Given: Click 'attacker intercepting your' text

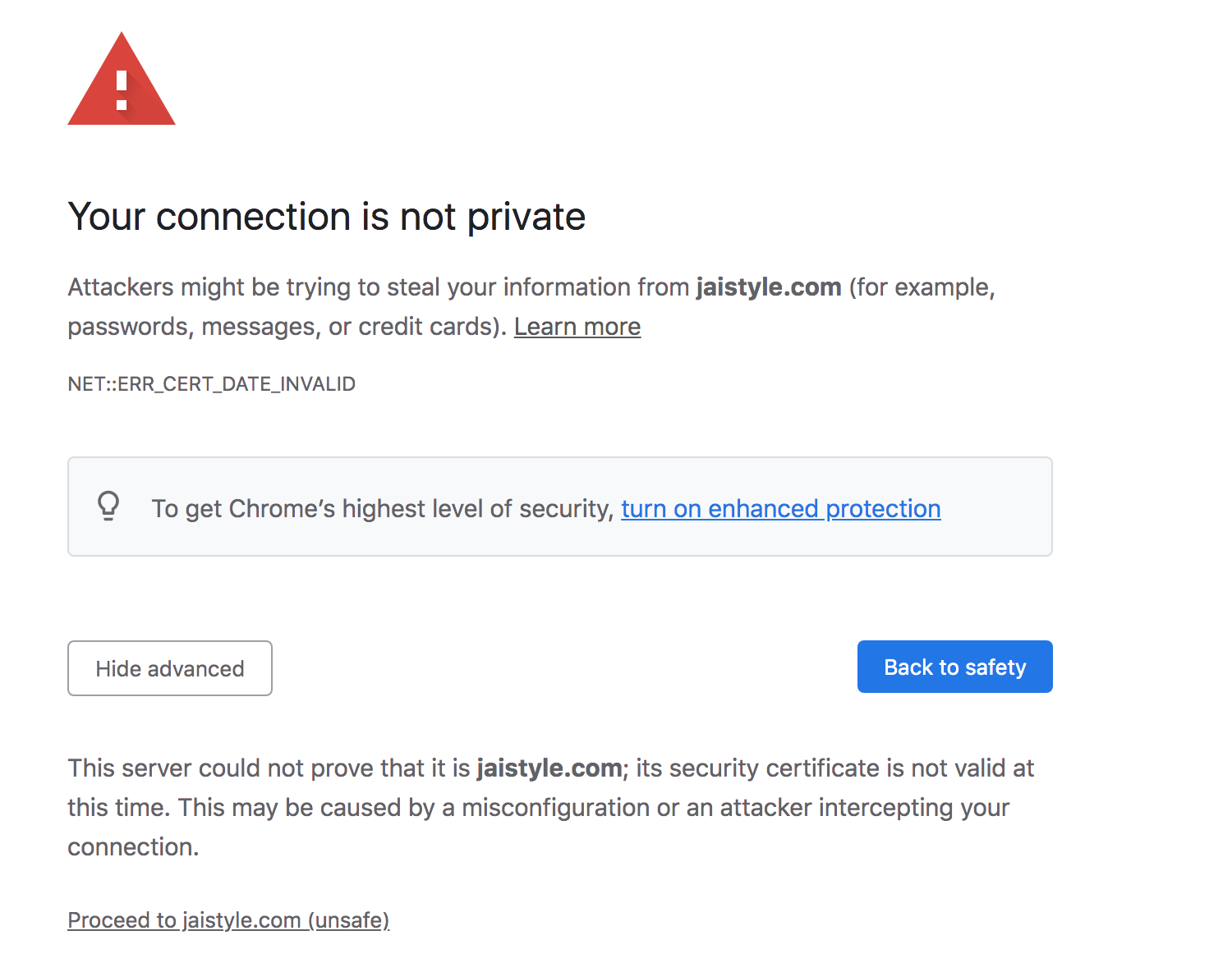Looking at the screenshot, I should (x=864, y=808).
